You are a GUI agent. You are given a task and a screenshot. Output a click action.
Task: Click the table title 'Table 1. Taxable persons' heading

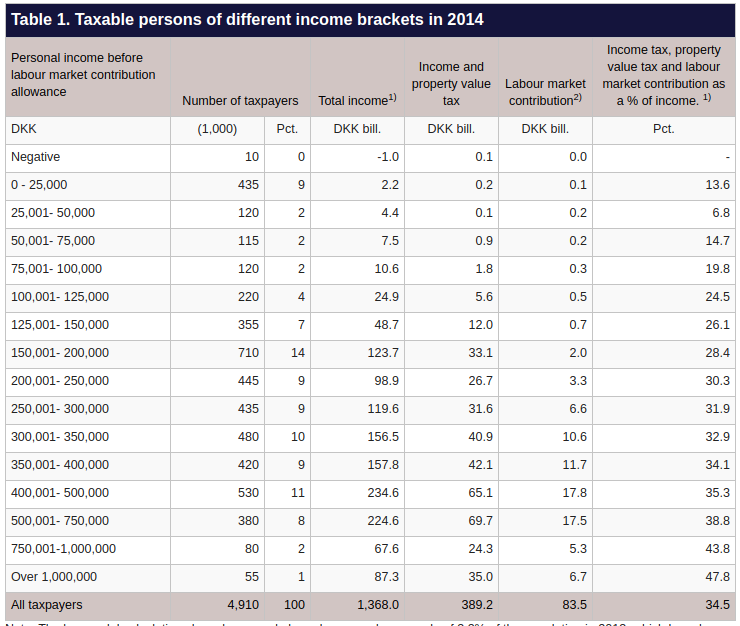coord(247,20)
